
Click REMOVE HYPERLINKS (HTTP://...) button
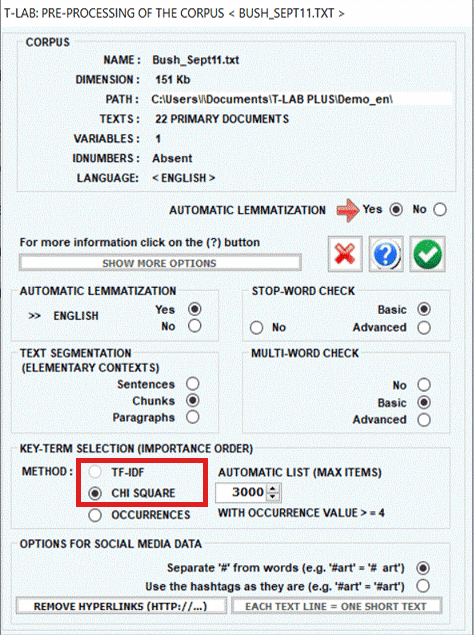click(x=121, y=606)
